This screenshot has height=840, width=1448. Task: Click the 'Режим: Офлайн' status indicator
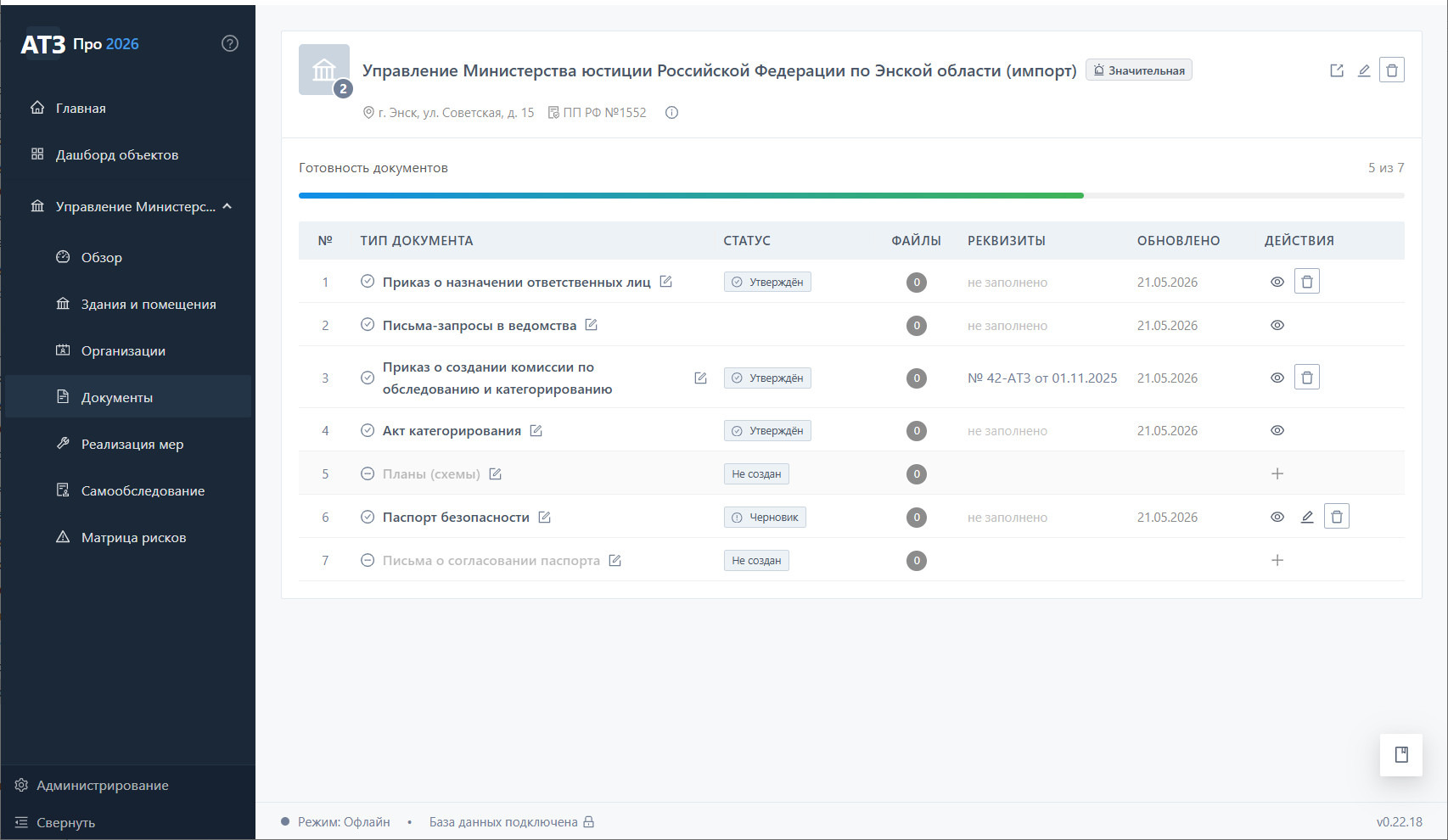(335, 821)
